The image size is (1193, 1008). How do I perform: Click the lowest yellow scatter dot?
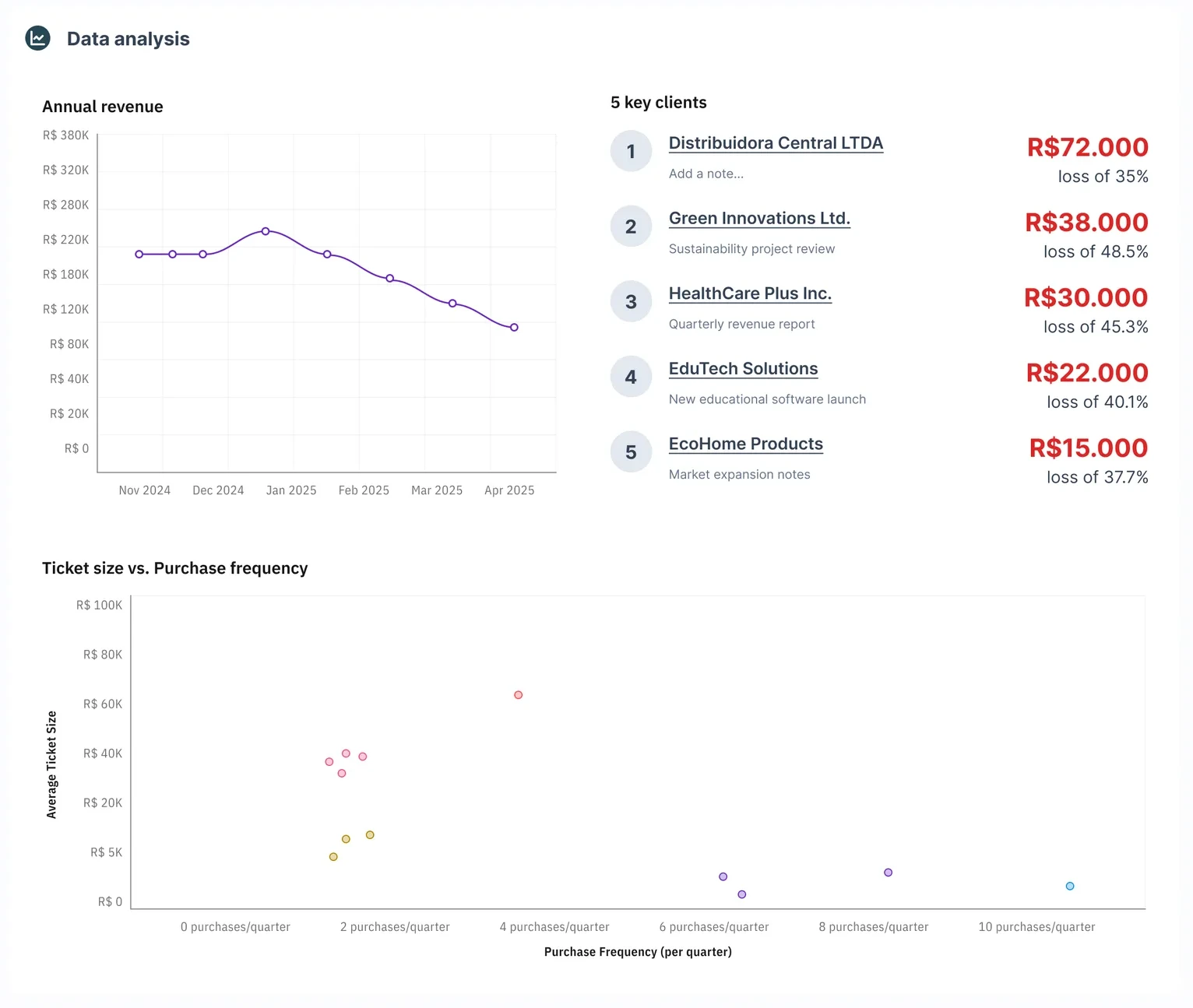(333, 857)
